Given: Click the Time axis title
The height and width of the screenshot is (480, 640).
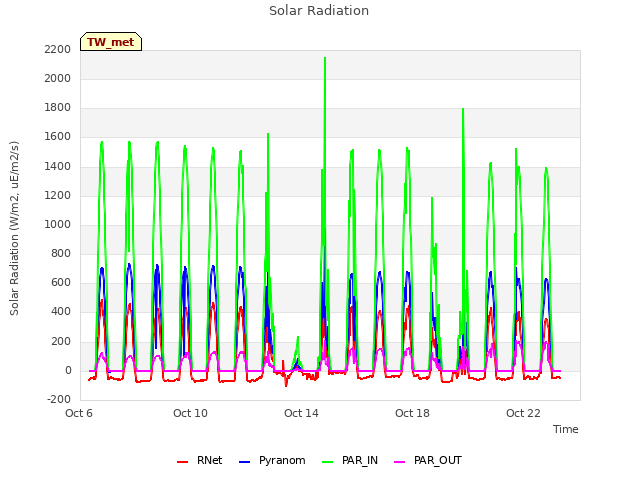Looking at the screenshot, I should pyautogui.click(x=566, y=429).
